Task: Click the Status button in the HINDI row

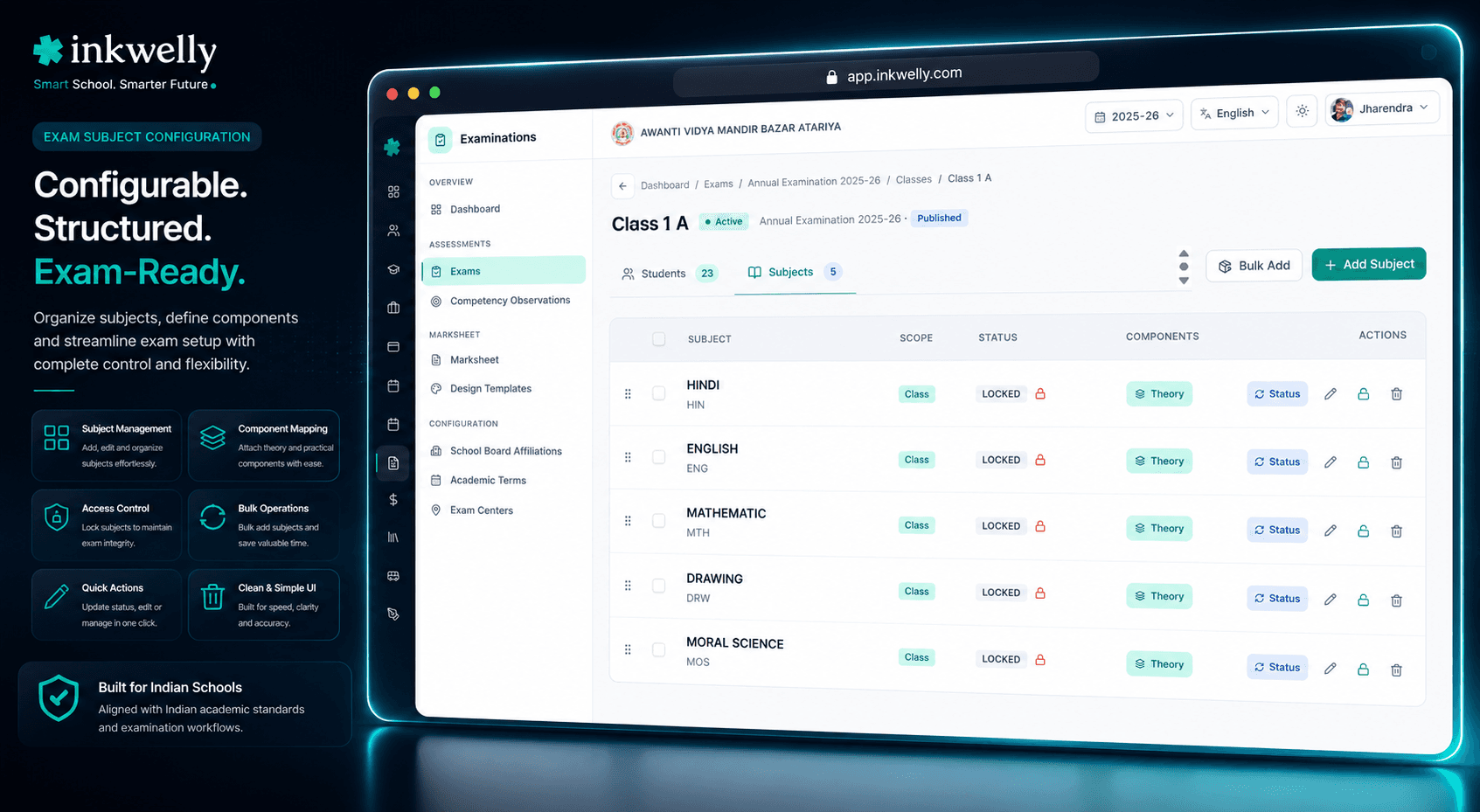Action: click(x=1277, y=393)
